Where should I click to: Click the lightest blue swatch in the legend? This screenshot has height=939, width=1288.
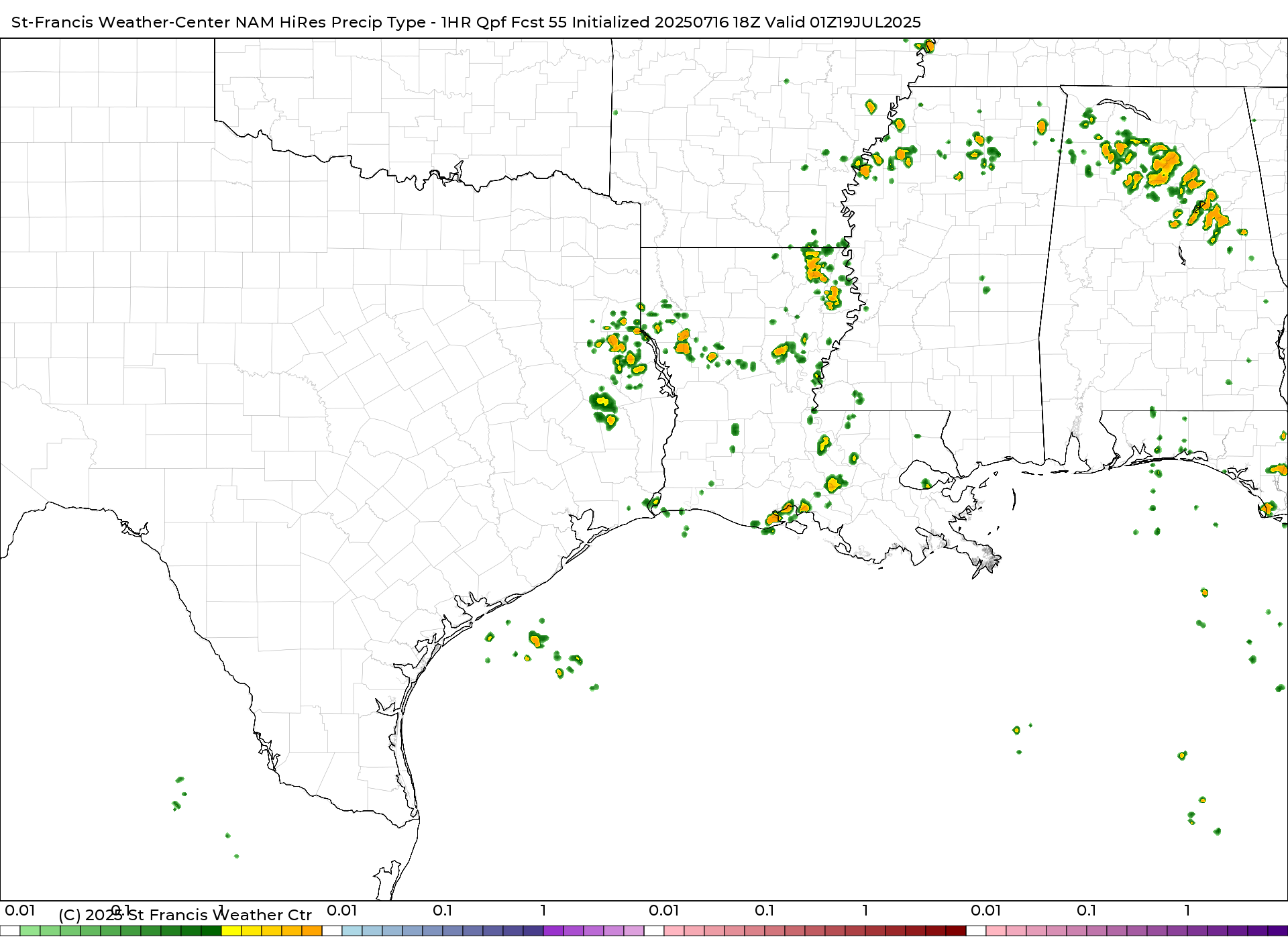[352, 931]
